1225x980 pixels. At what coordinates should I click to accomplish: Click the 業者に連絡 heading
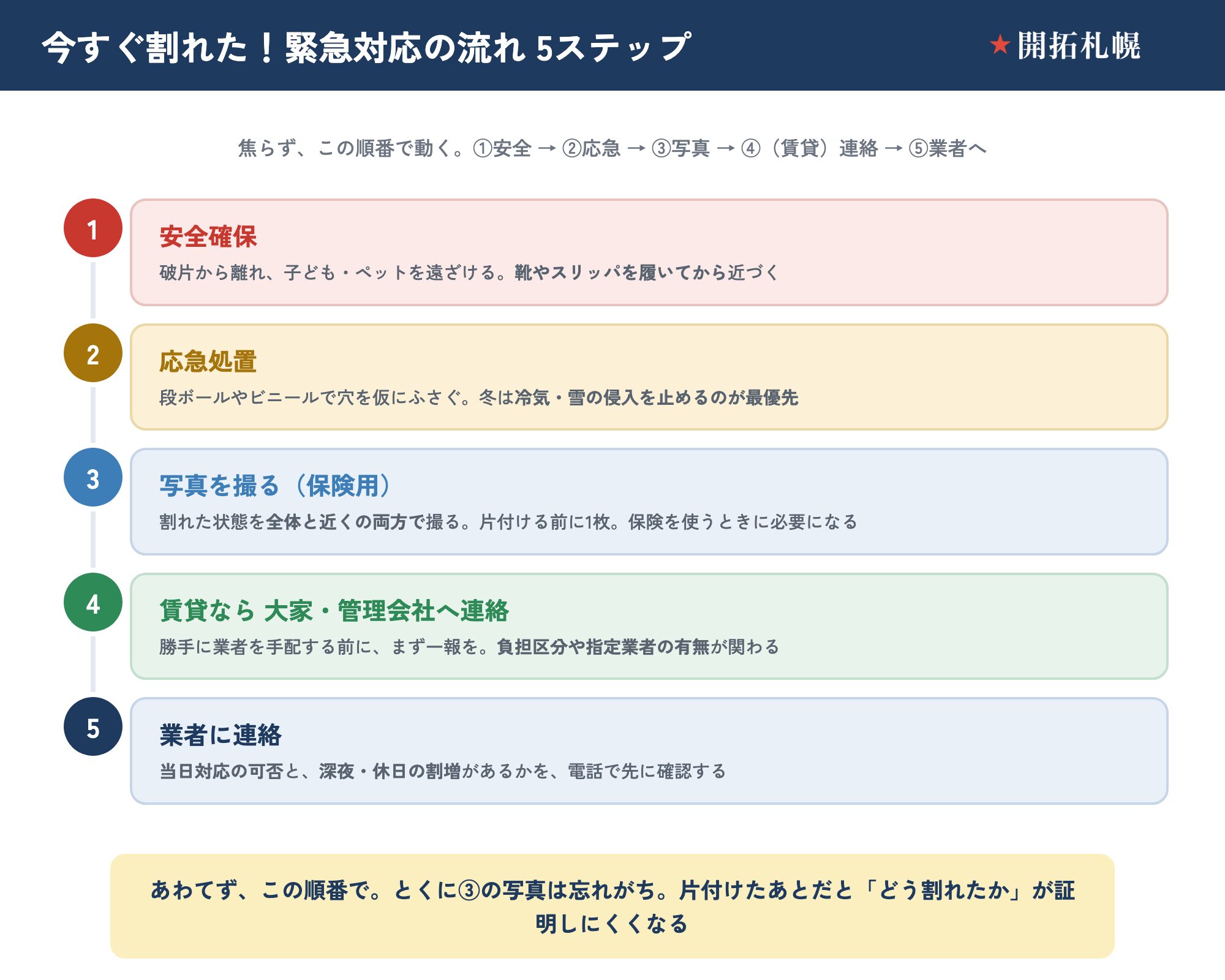pos(221,735)
